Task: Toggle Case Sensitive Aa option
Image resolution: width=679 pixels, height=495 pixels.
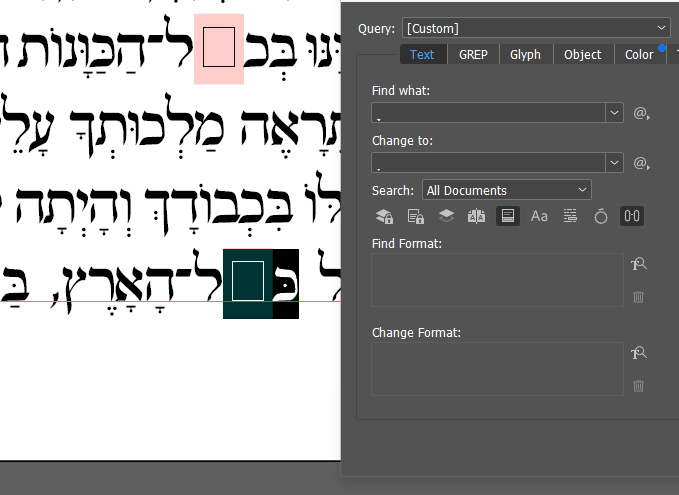Action: tap(539, 216)
